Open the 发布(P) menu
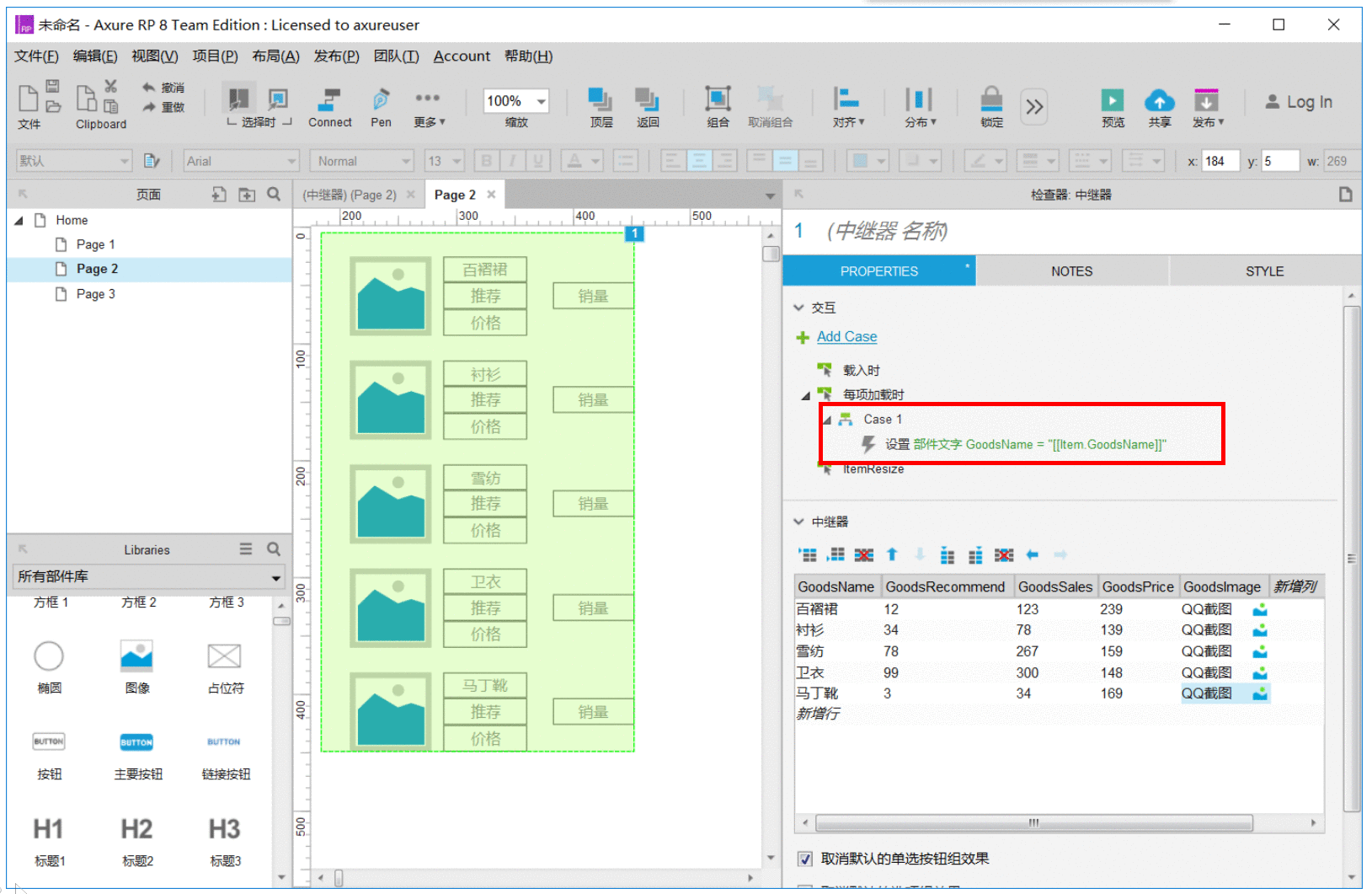 [336, 56]
